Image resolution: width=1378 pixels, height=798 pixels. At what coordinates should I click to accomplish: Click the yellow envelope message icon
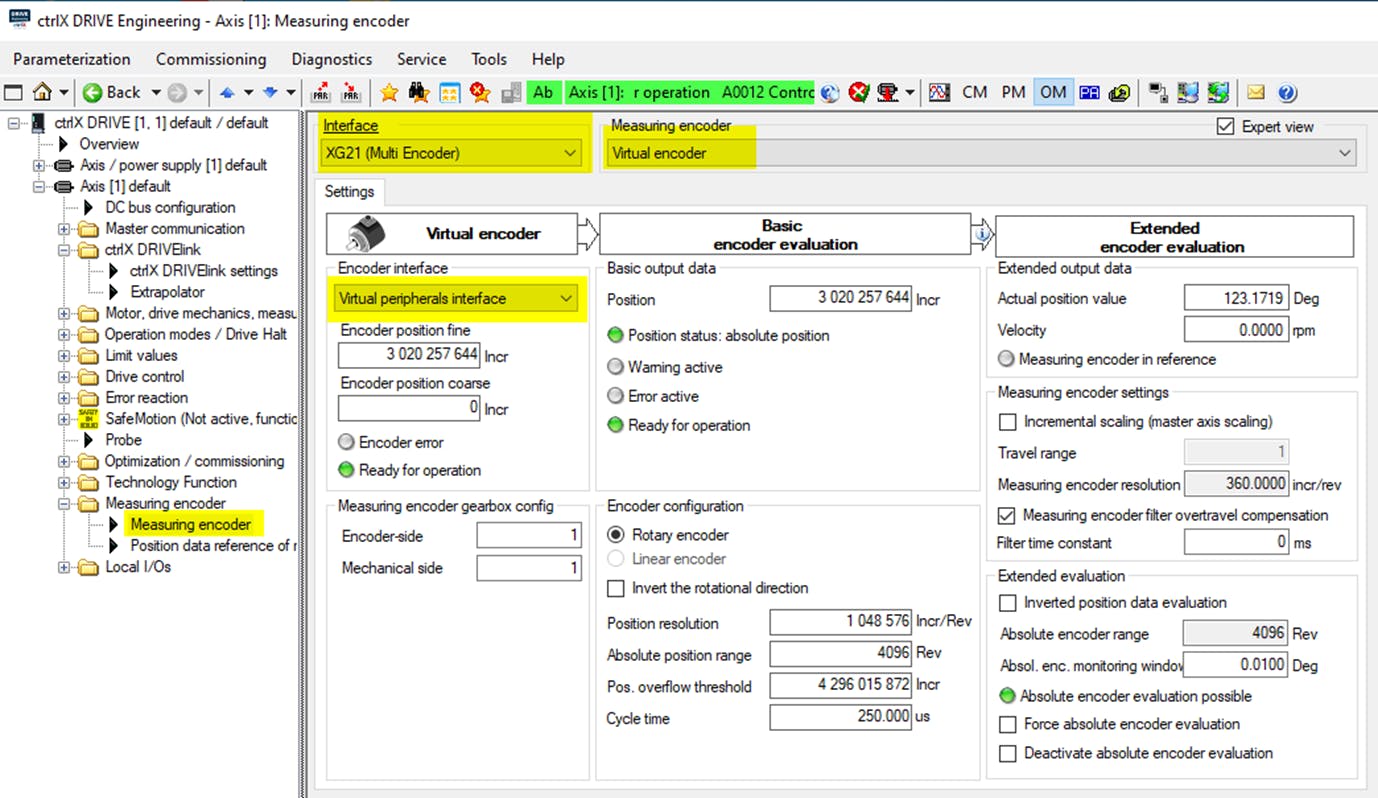tap(1256, 93)
